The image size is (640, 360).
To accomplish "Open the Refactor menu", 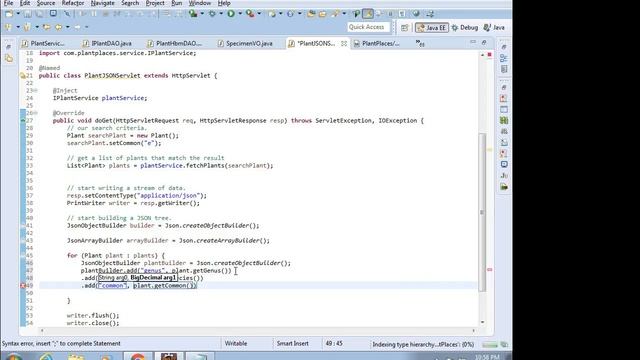I will (x=73, y=3).
